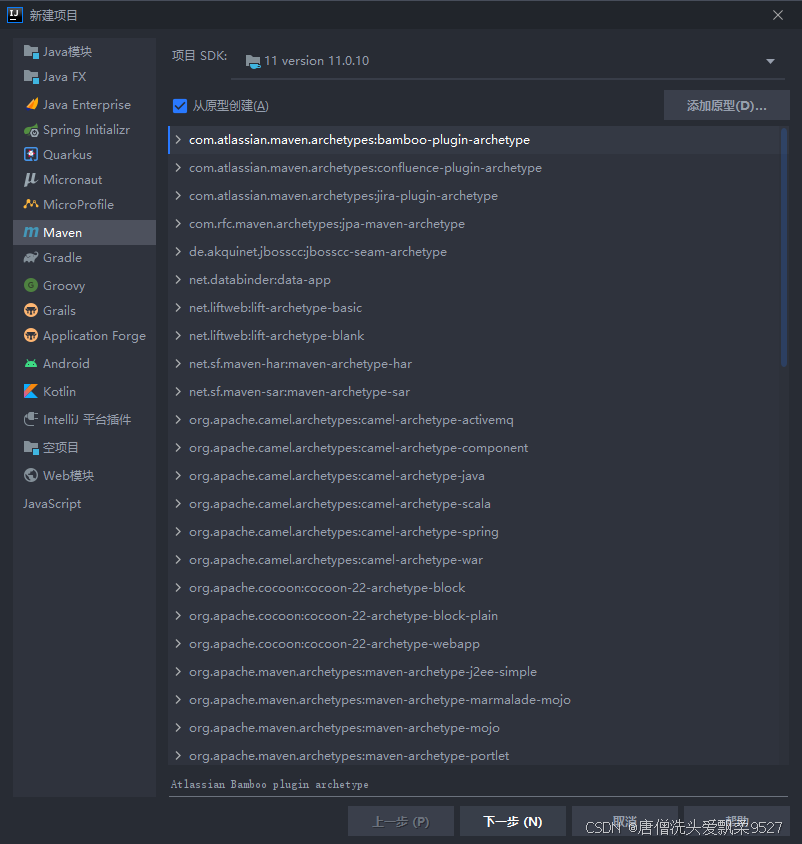The height and width of the screenshot is (844, 802).
Task: Click the 空项目 folder icon
Action: [31, 447]
